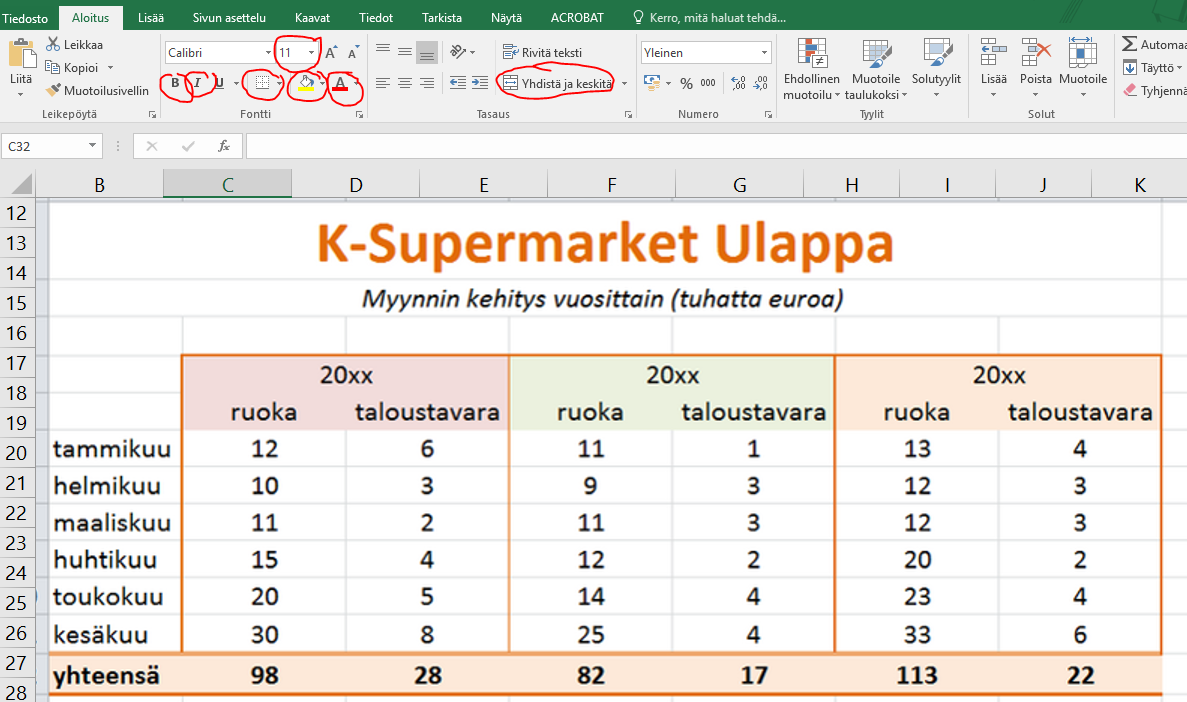The height and width of the screenshot is (702, 1187).
Task: Click the Lisää (Insert cells) icon
Action: tap(993, 53)
